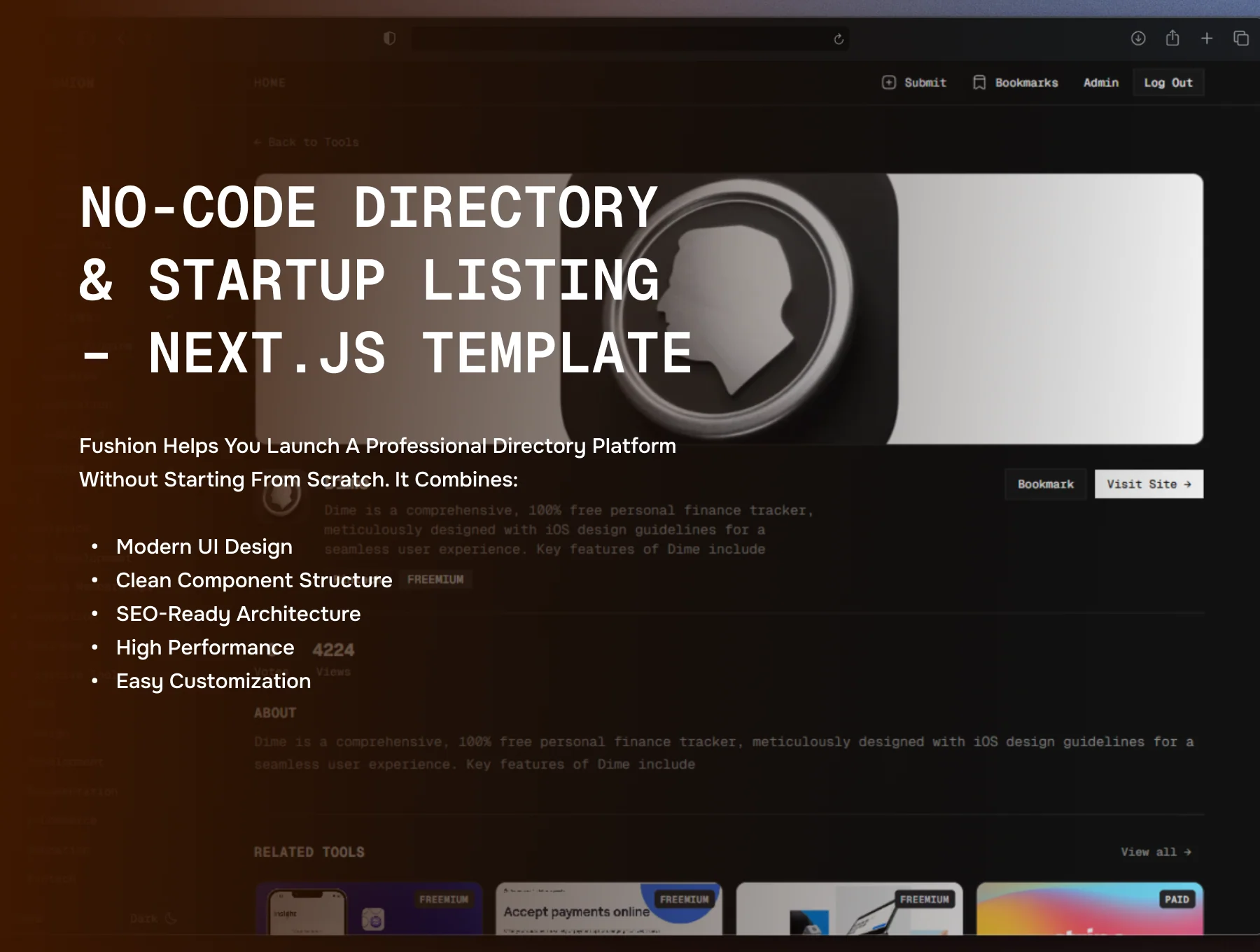Click the ABOUT section heading
Image resolution: width=1260 pixels, height=952 pixels.
[275, 713]
